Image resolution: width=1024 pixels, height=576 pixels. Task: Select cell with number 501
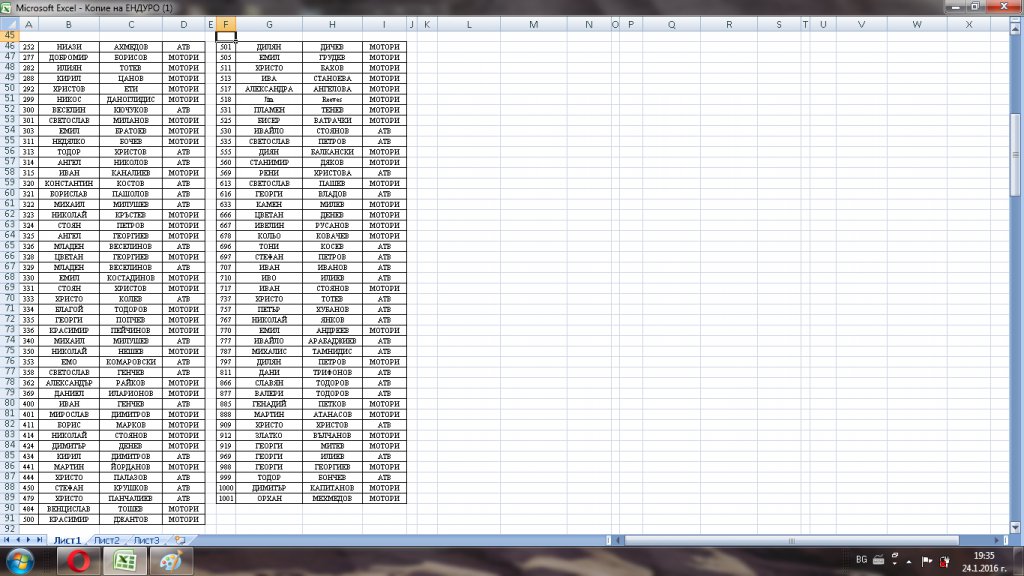(x=226, y=47)
